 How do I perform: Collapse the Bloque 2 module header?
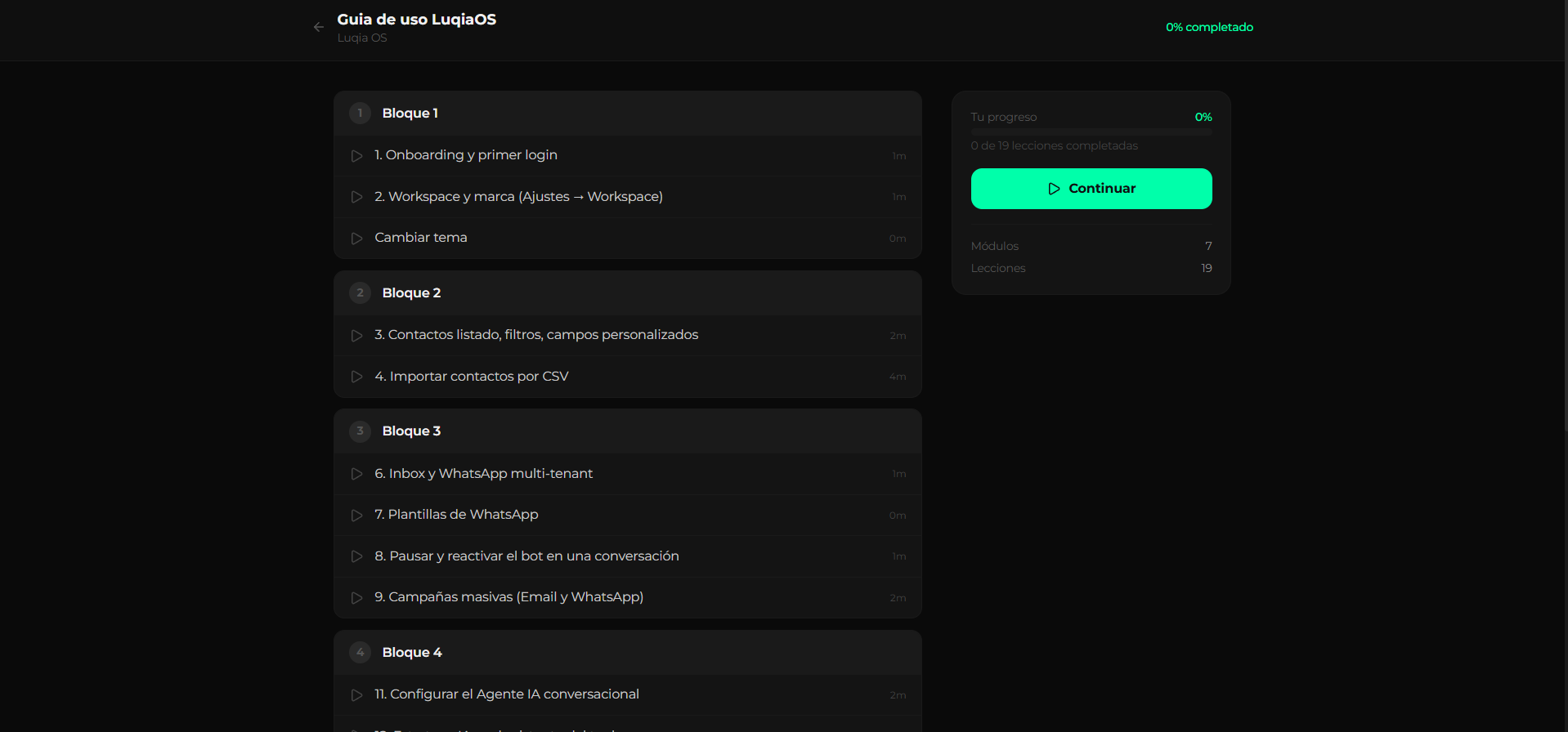point(628,293)
